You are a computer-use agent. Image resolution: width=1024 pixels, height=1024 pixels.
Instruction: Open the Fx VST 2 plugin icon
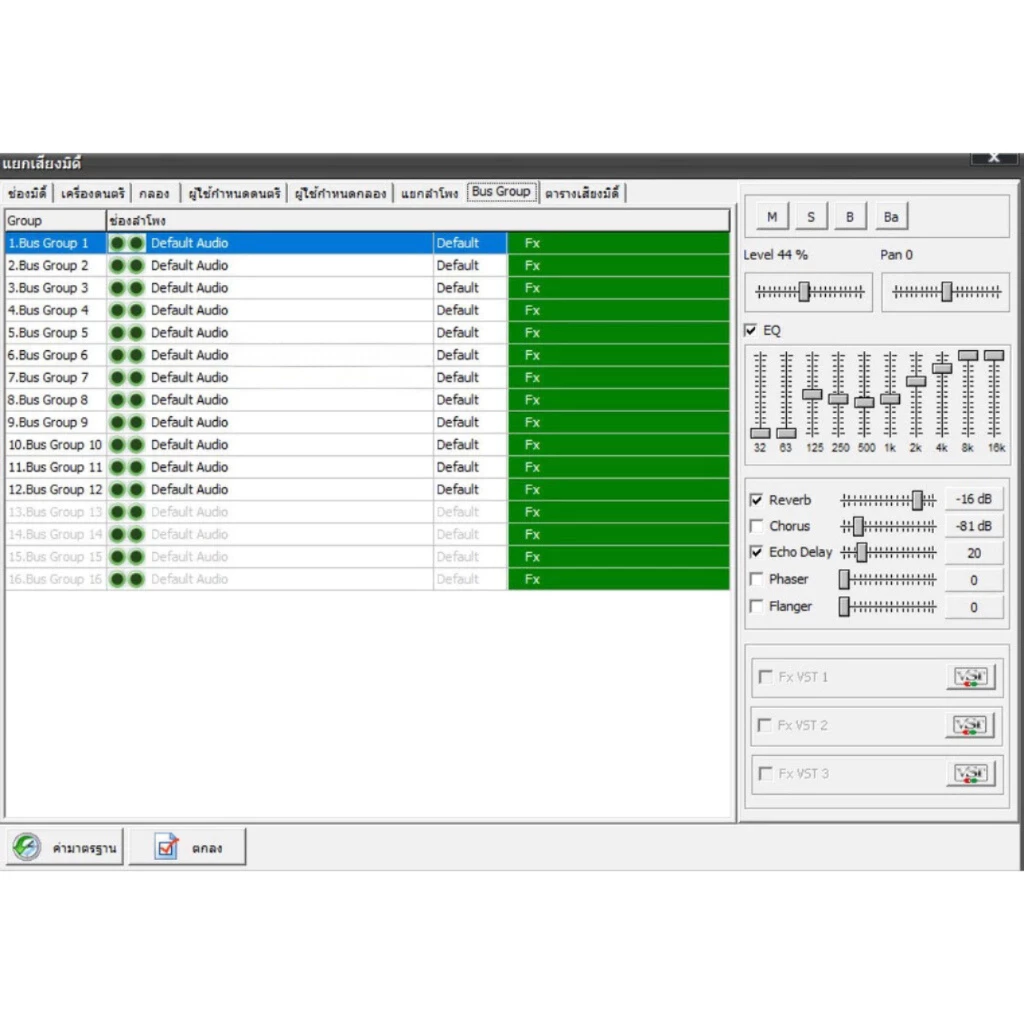[x=970, y=725]
